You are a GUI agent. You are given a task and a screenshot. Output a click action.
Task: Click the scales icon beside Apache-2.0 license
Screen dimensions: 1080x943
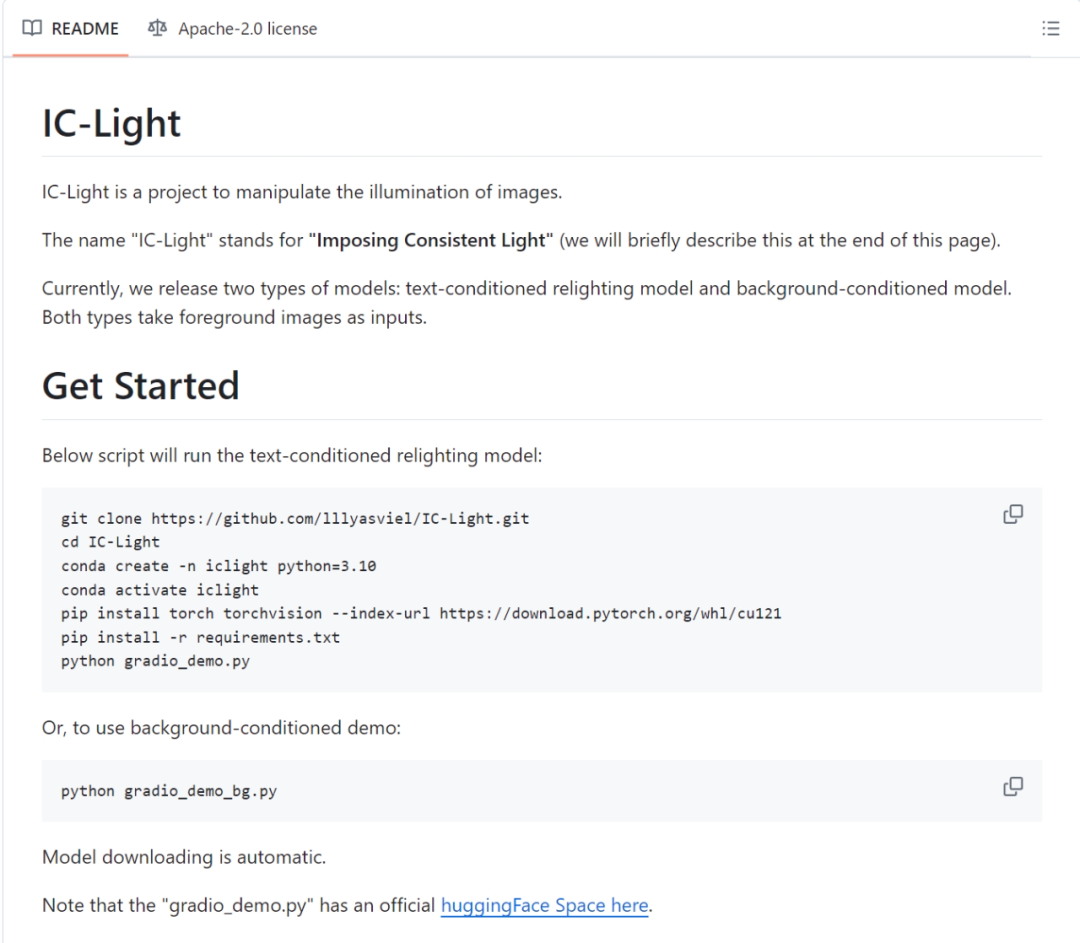click(157, 28)
